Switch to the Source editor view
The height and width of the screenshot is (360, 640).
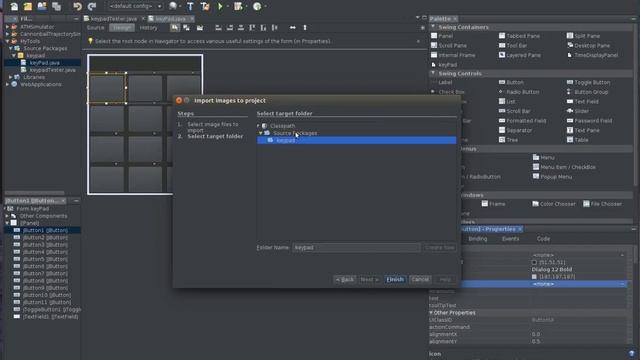click(96, 28)
